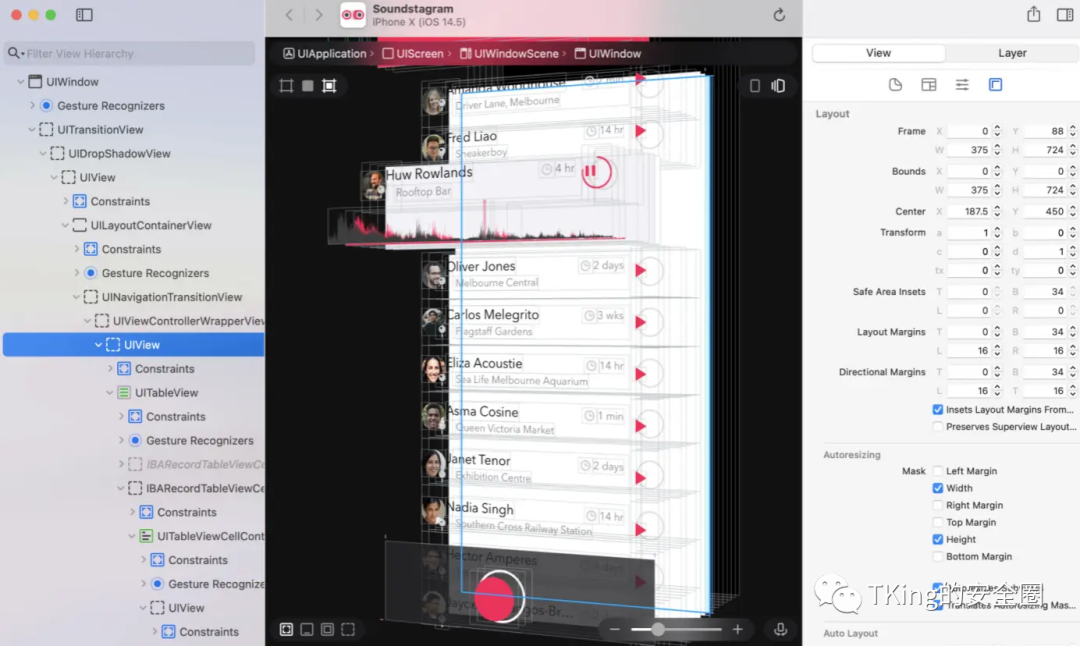Click the search magnifier in filter field

(14, 53)
